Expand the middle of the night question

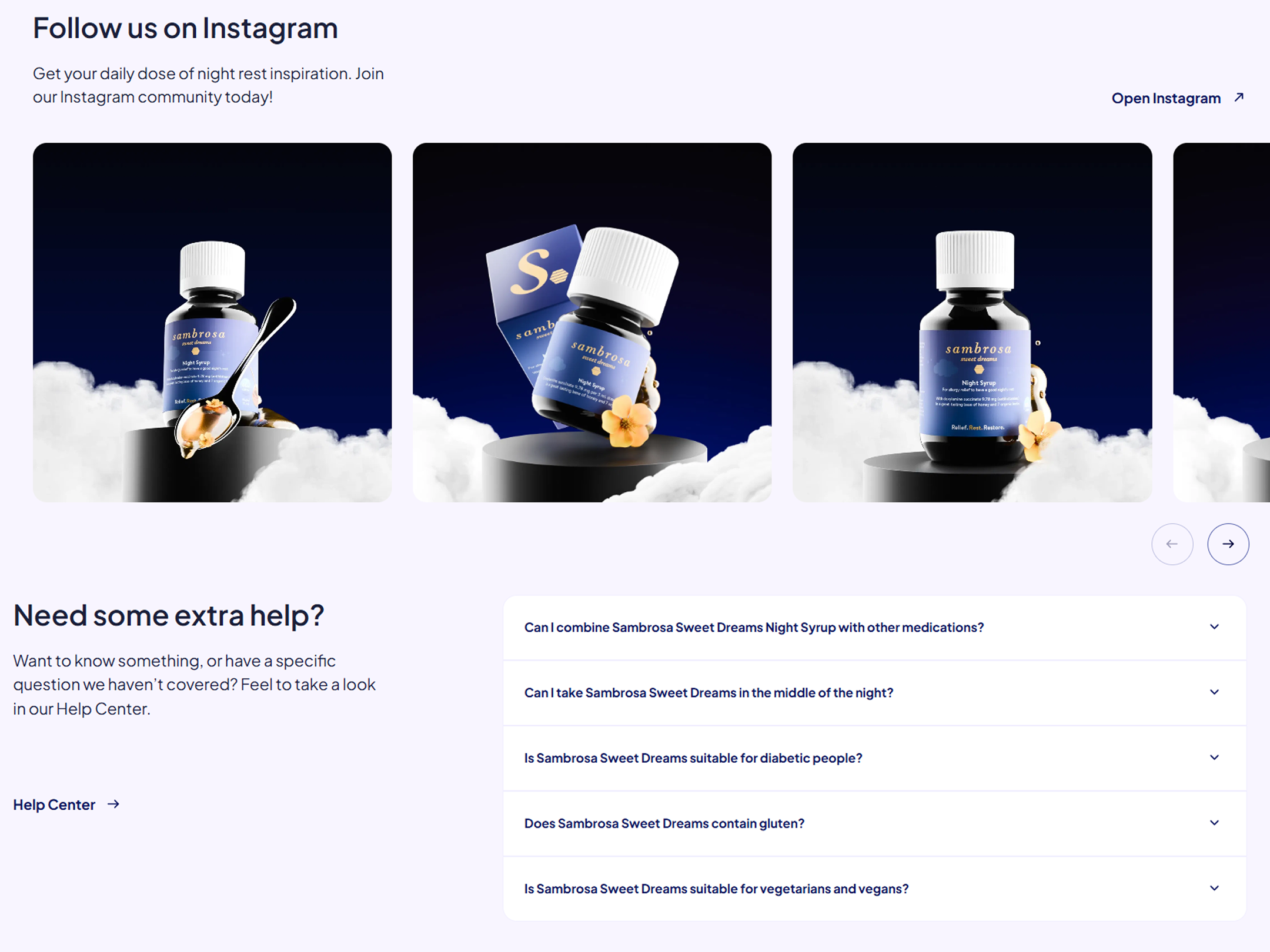point(874,693)
